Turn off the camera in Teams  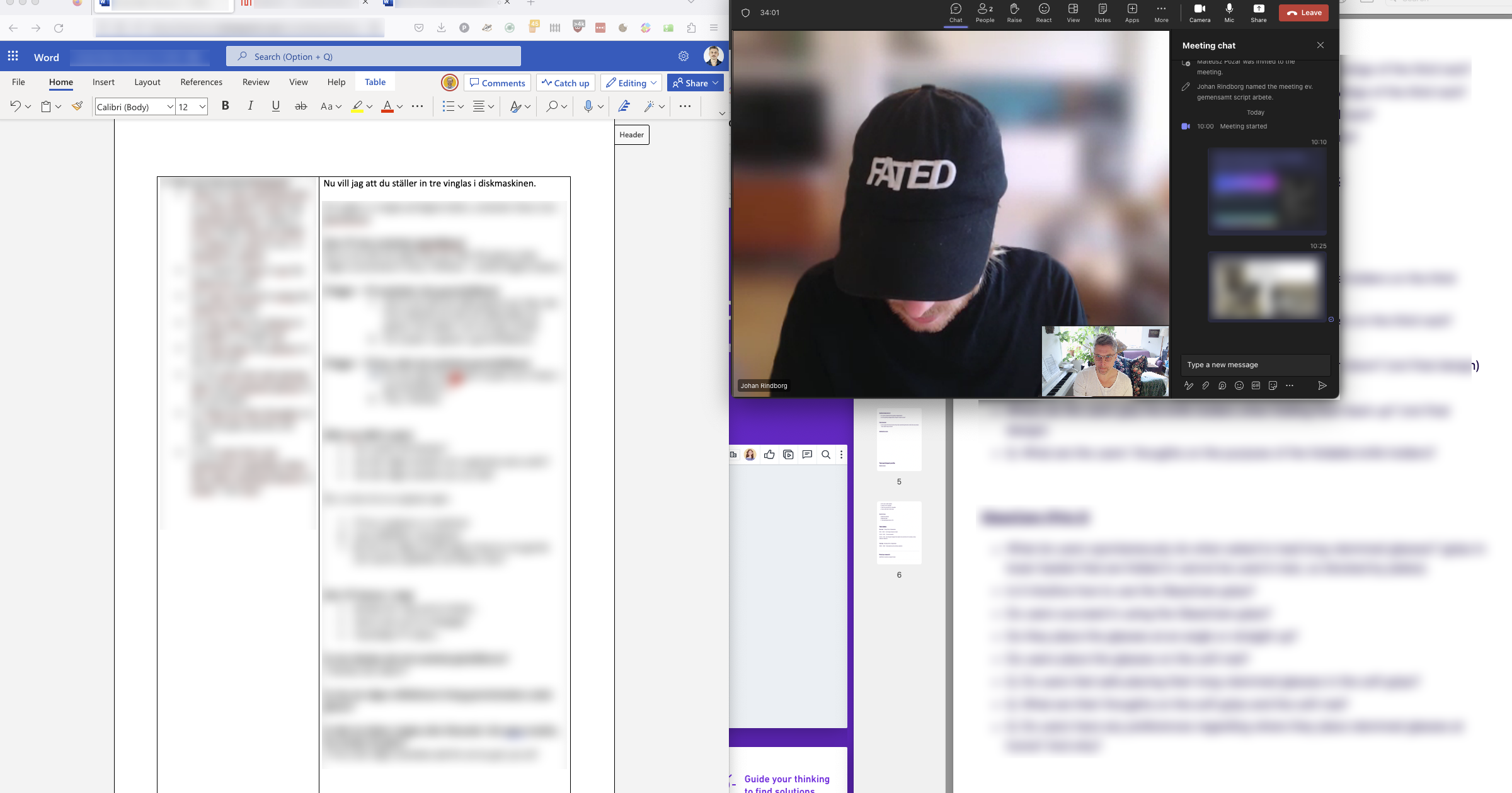tap(1200, 13)
